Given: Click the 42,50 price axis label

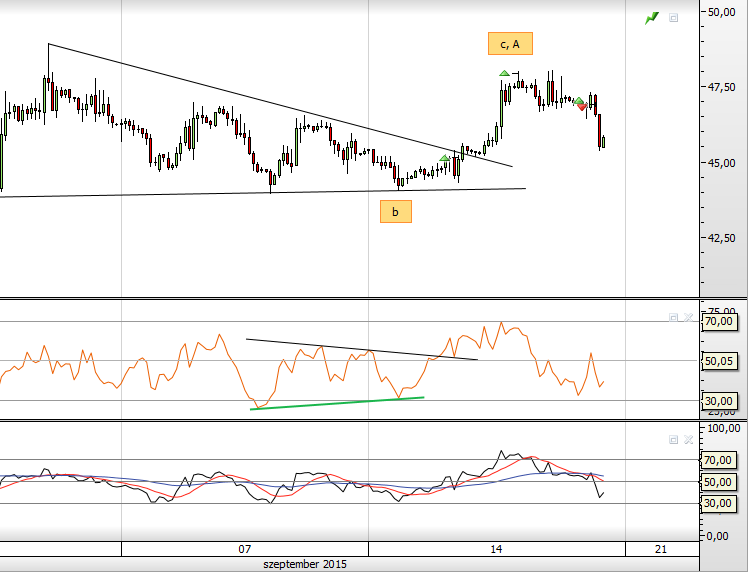Looking at the screenshot, I should (721, 238).
